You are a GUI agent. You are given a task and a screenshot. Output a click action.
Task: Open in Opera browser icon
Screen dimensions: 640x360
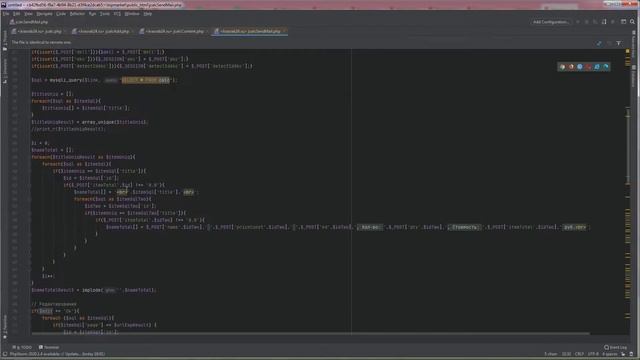point(588,67)
